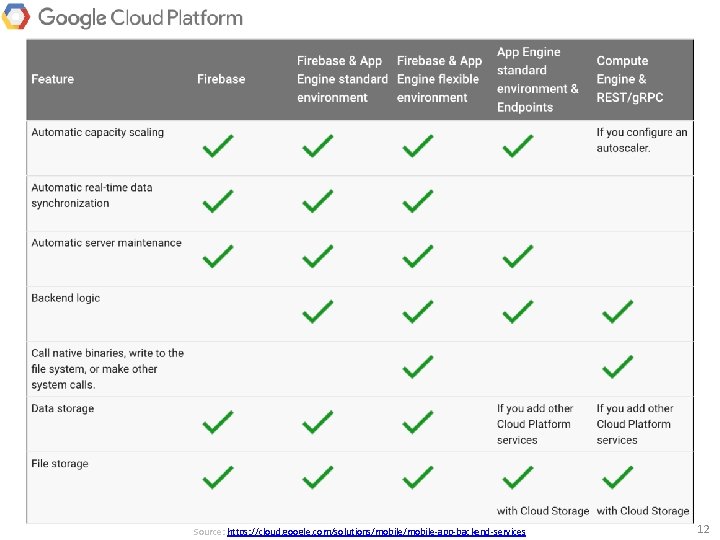
Task: Click Firebase checkmark in Automatic capacity scaling row
Action: (218, 146)
